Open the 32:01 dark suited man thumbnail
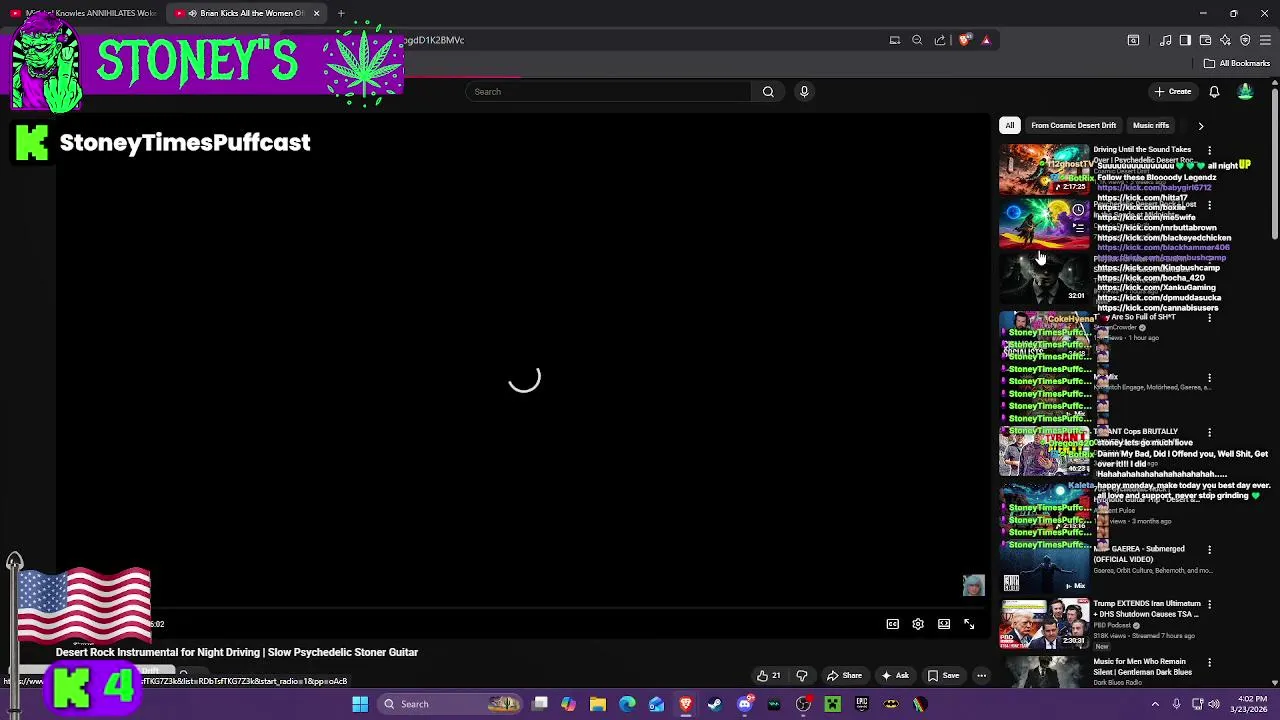The width and height of the screenshot is (1280, 720). point(1045,278)
